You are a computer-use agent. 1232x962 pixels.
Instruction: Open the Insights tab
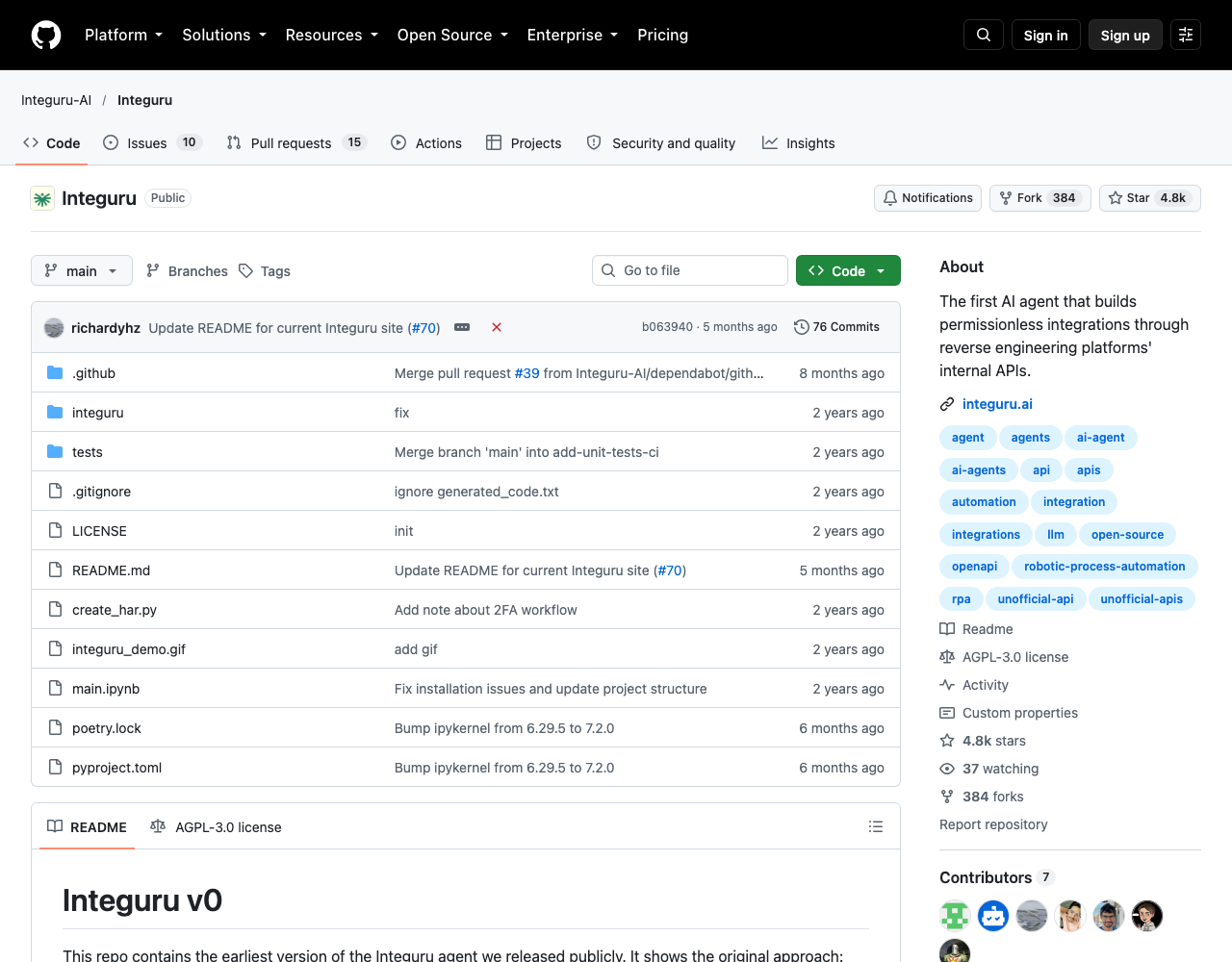coord(799,142)
